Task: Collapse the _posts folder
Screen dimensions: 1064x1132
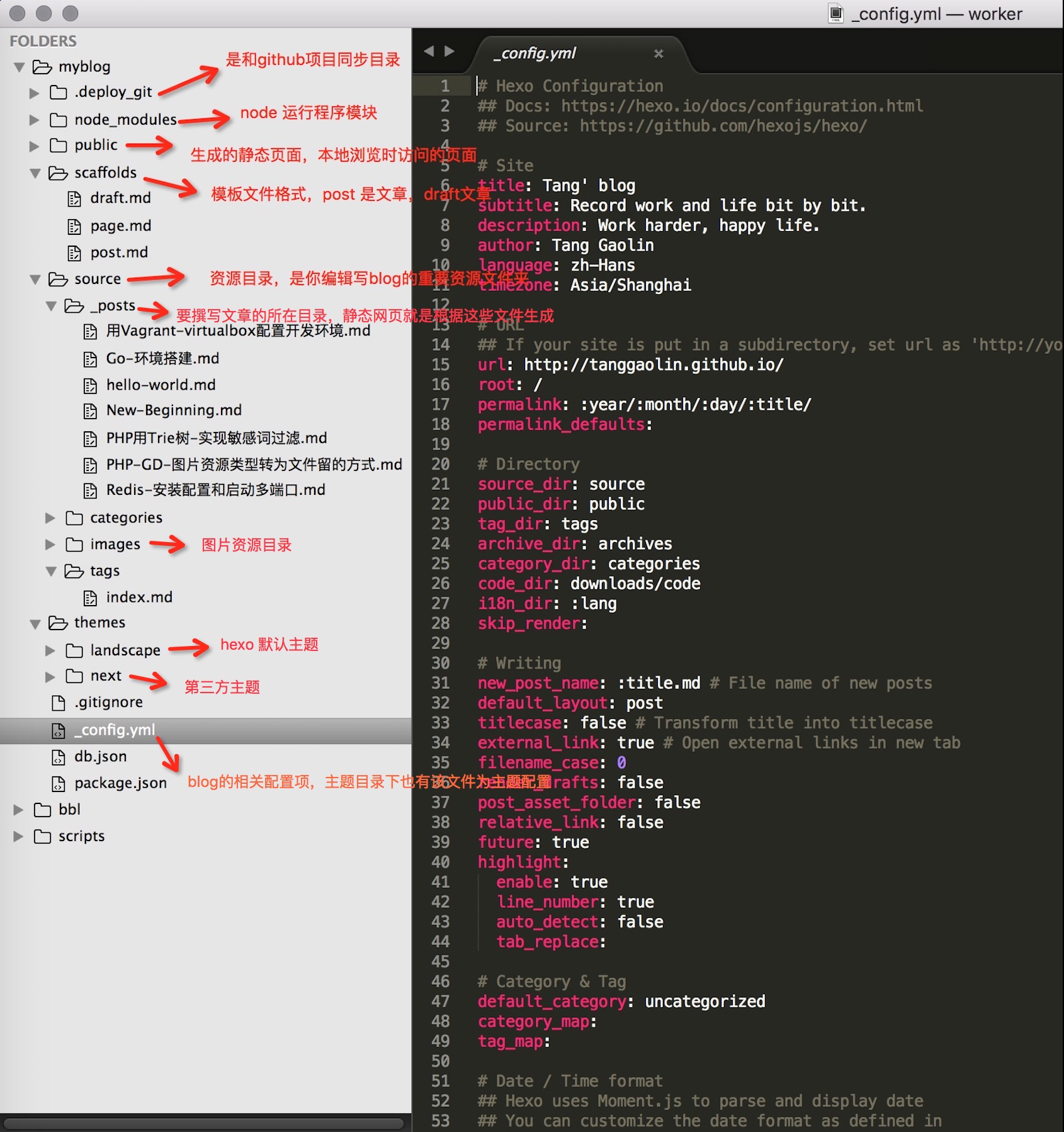Action: (51, 307)
